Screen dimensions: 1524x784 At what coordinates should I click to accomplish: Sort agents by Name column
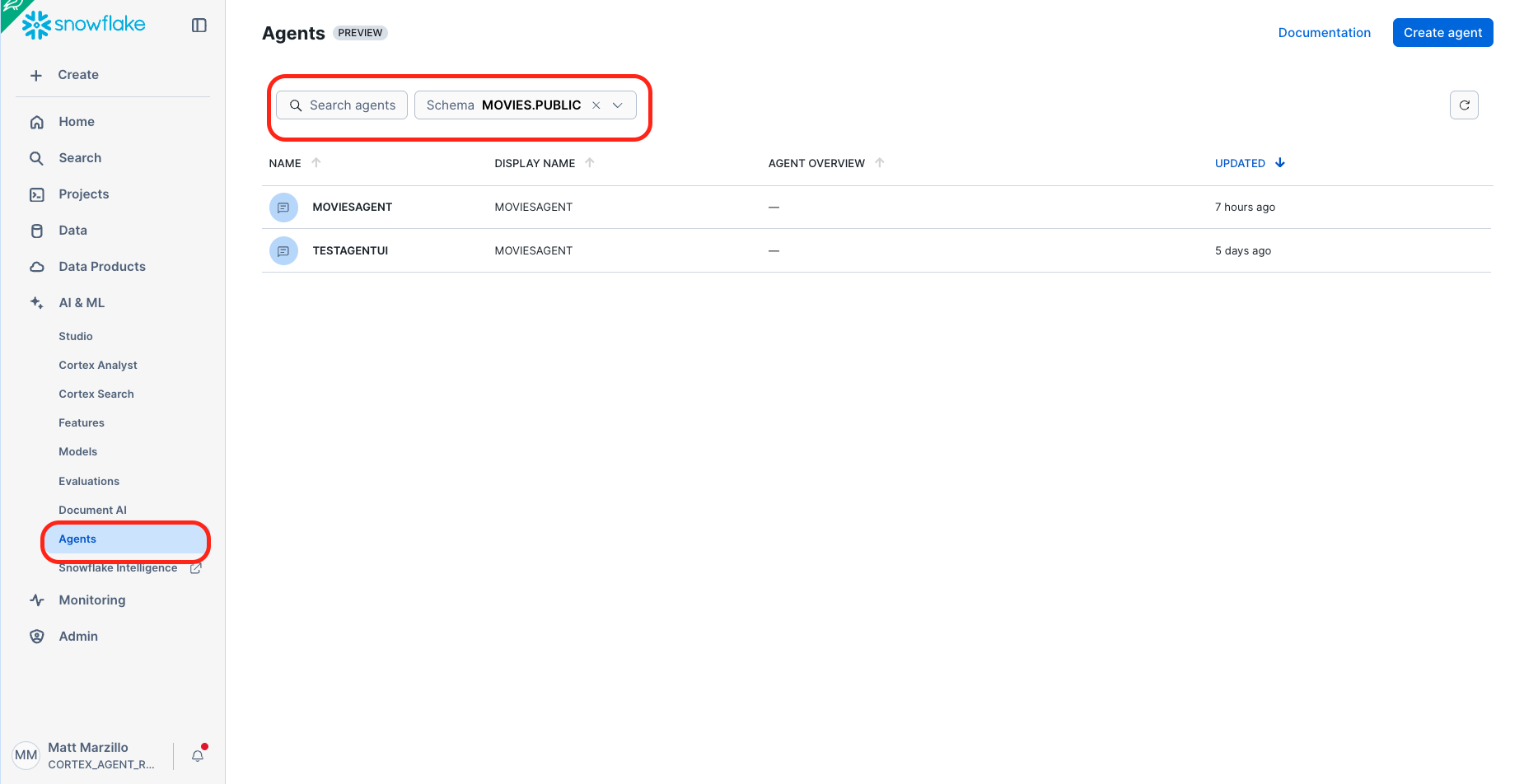286,163
